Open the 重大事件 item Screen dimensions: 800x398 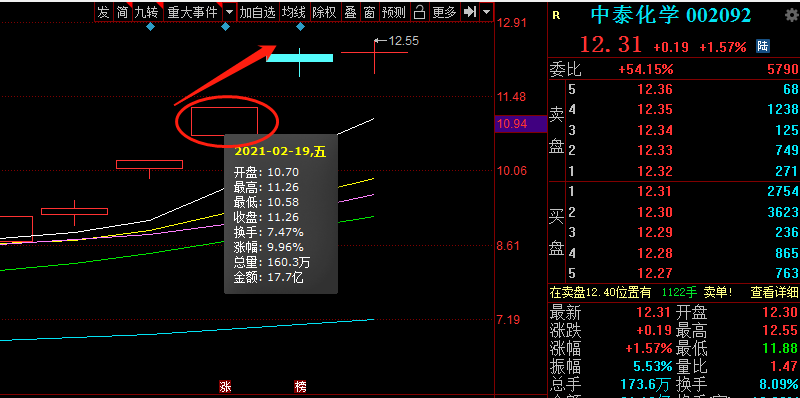click(192, 12)
